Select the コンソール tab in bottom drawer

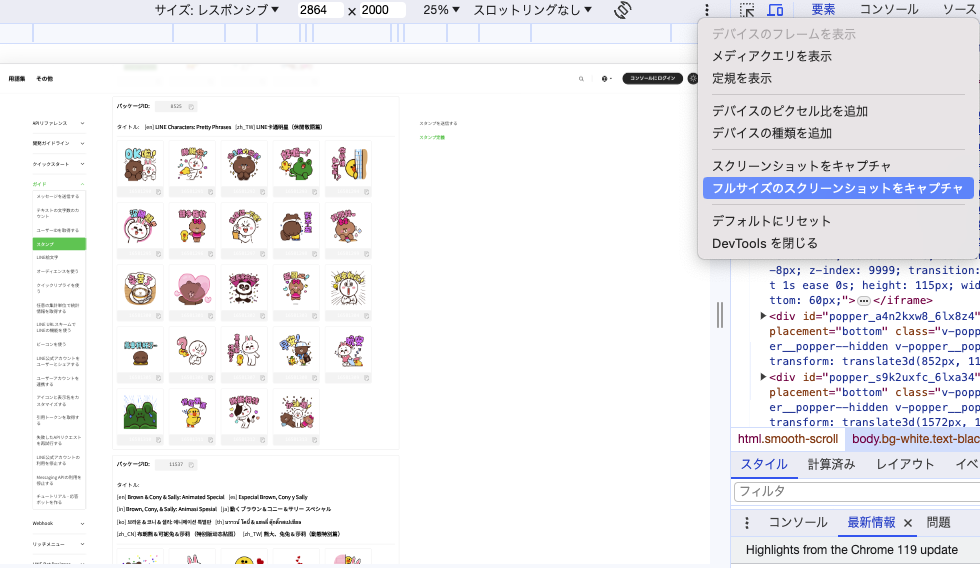click(798, 523)
